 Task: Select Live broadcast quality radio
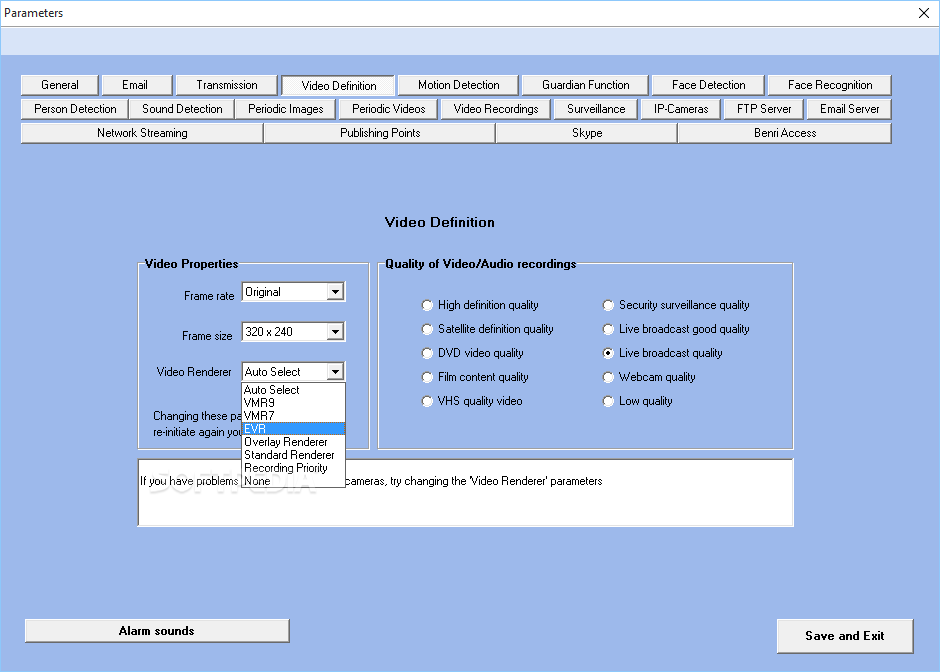click(608, 353)
